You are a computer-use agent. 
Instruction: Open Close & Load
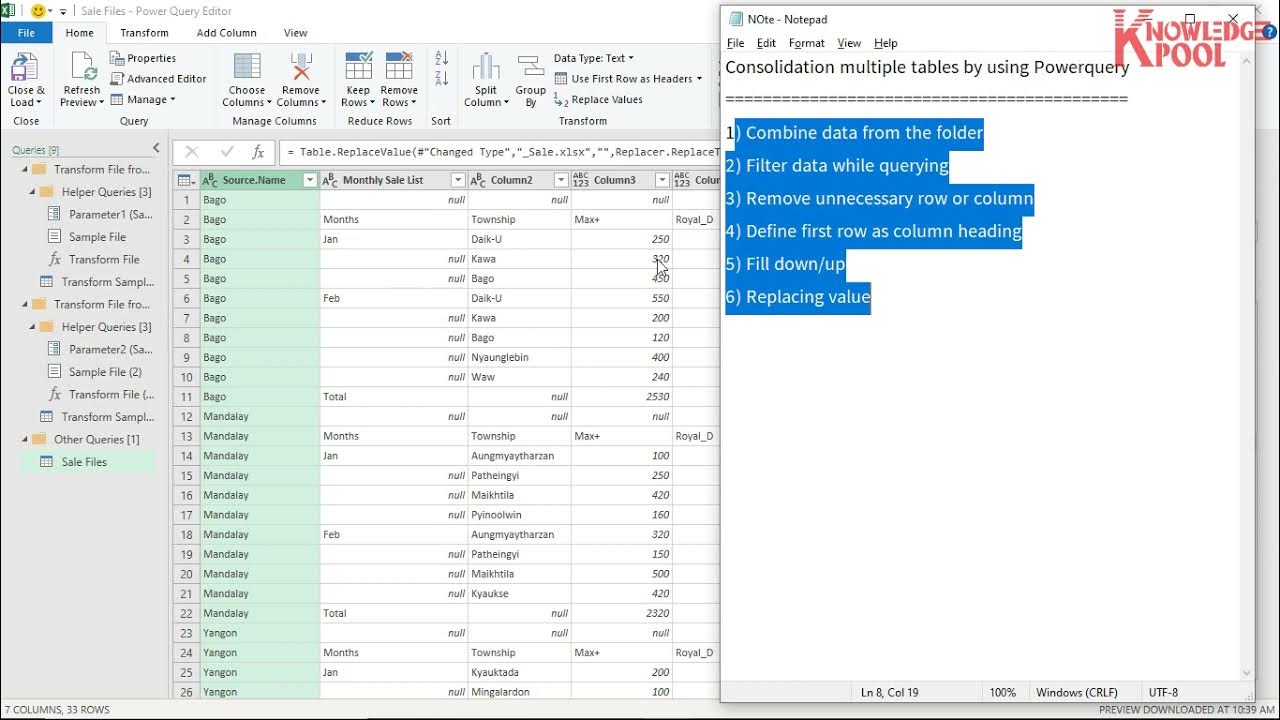(x=26, y=81)
